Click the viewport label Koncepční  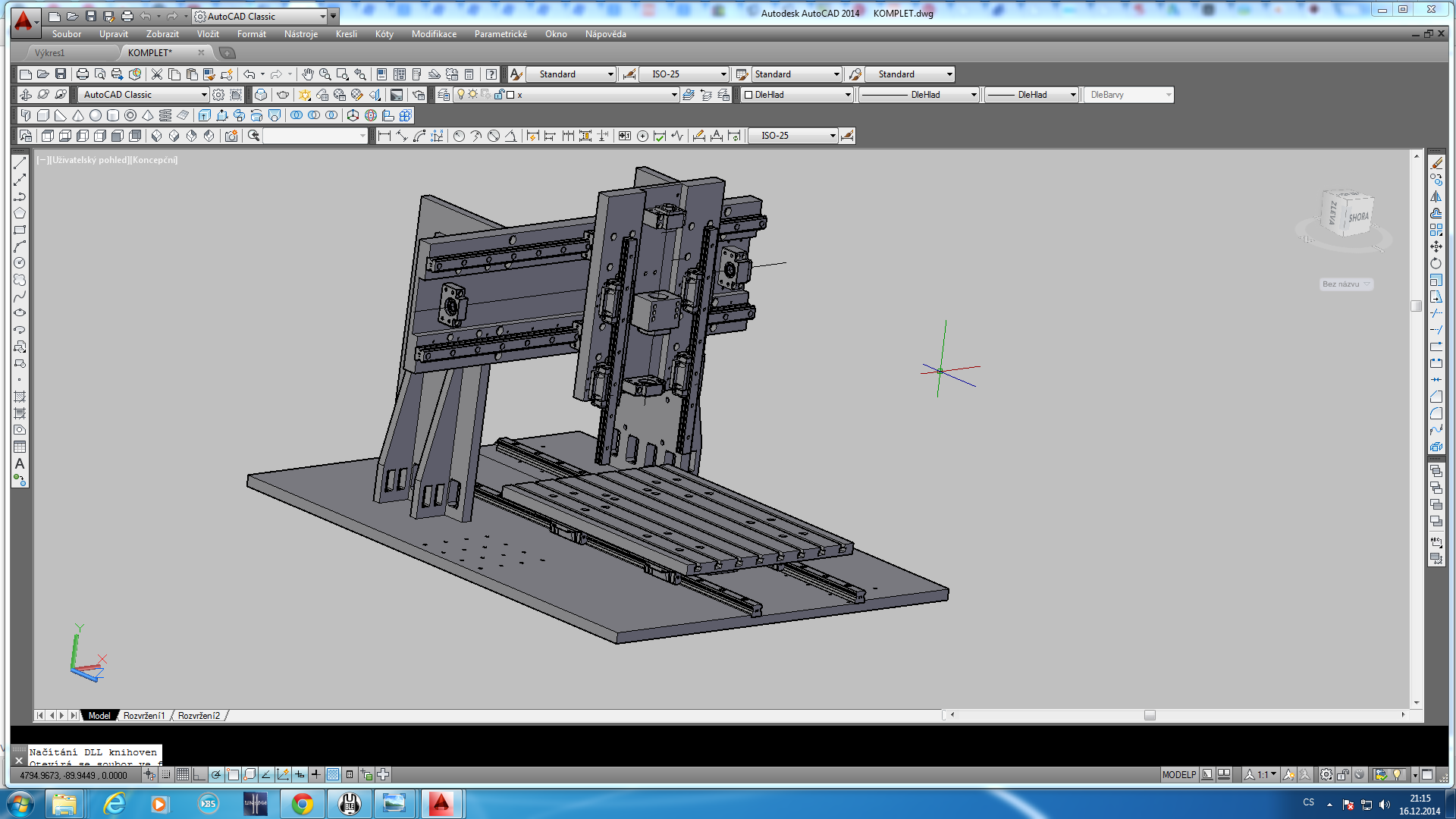click(x=154, y=160)
